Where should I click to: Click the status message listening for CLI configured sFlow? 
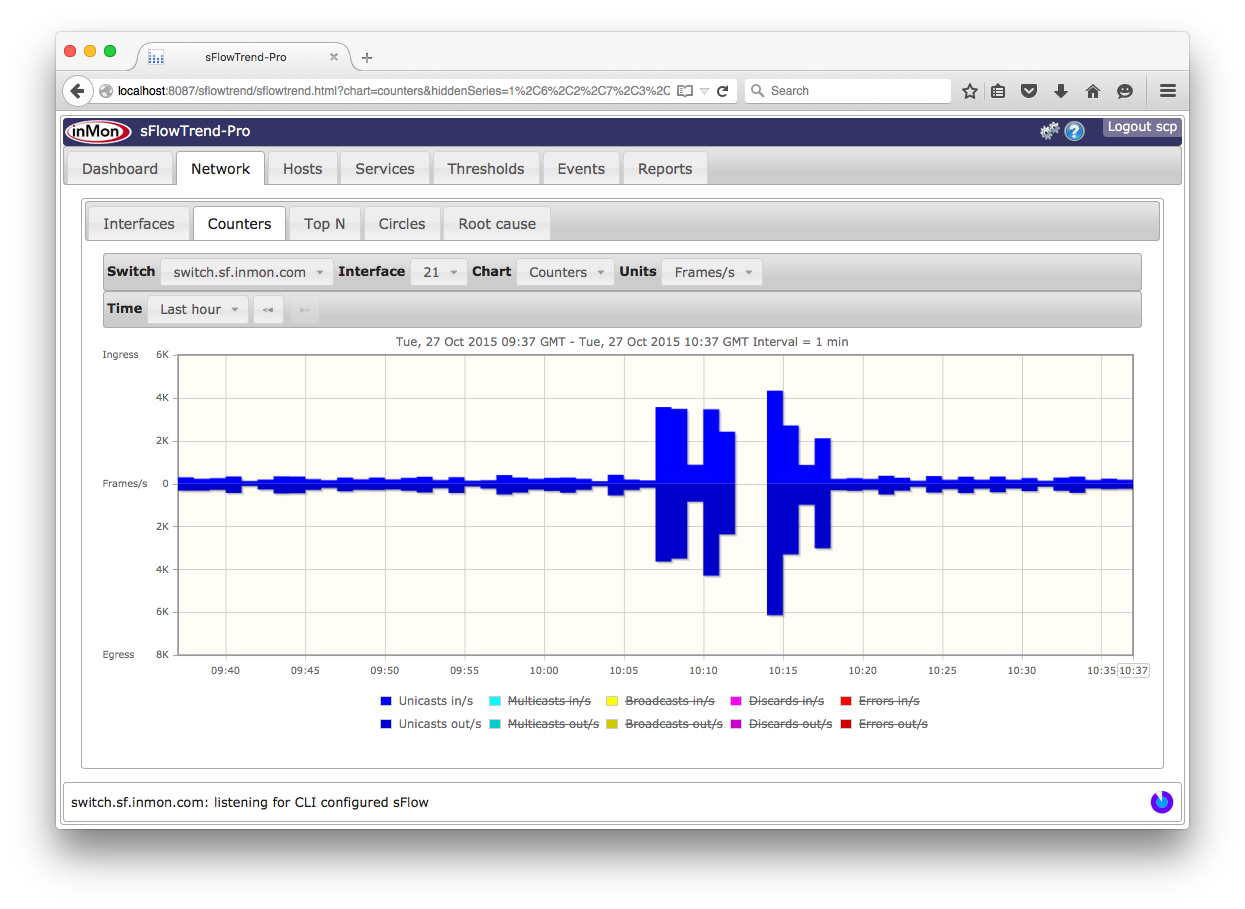click(250, 802)
